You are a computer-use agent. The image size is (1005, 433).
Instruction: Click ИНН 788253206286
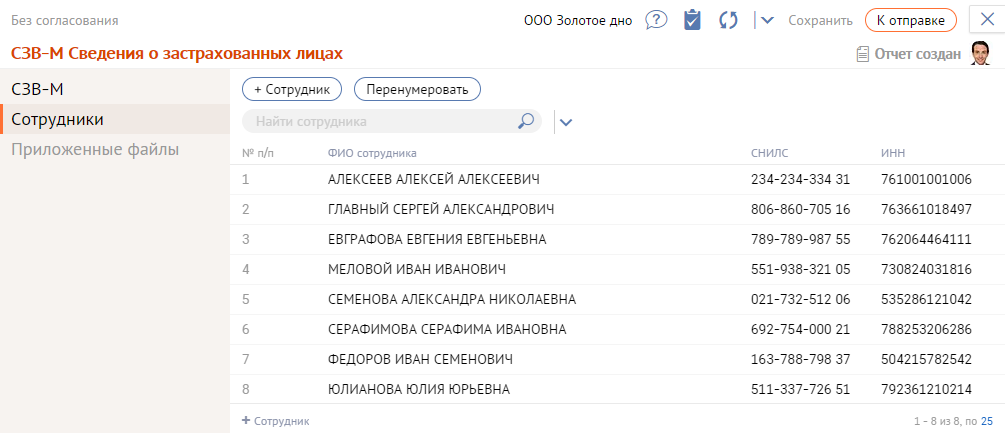[x=926, y=329]
